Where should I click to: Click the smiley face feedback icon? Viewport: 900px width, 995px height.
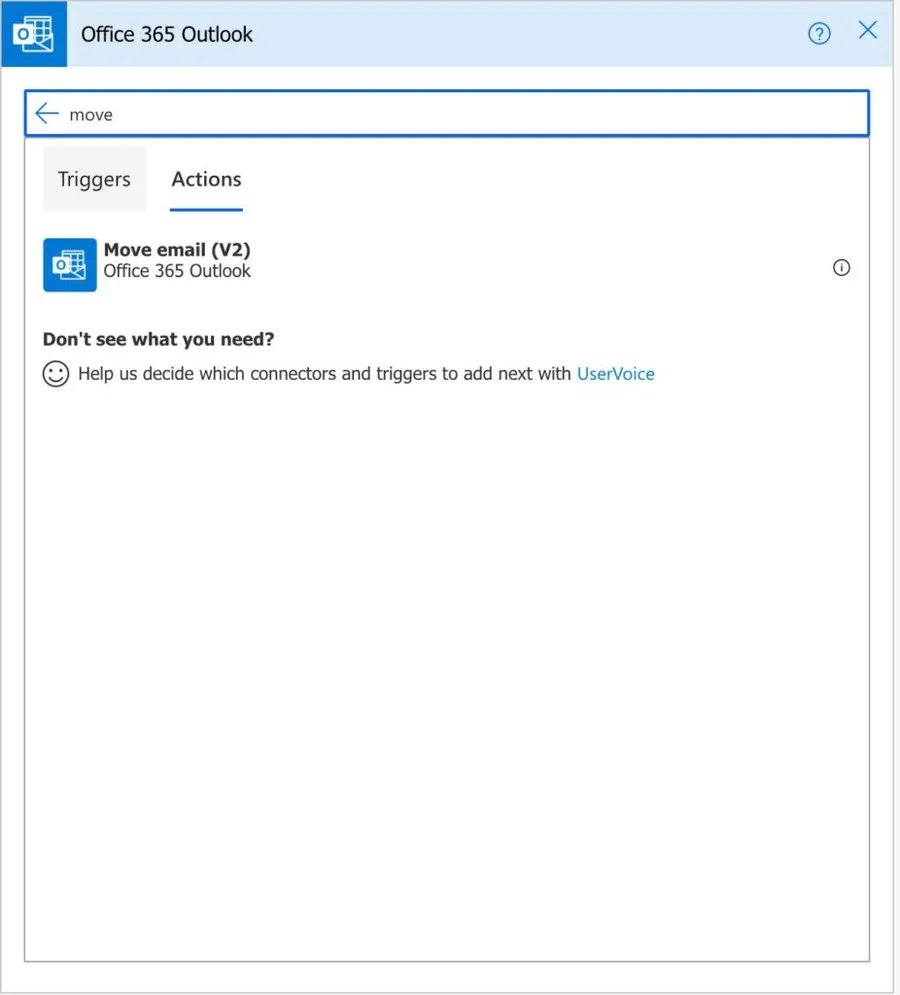pyautogui.click(x=56, y=374)
